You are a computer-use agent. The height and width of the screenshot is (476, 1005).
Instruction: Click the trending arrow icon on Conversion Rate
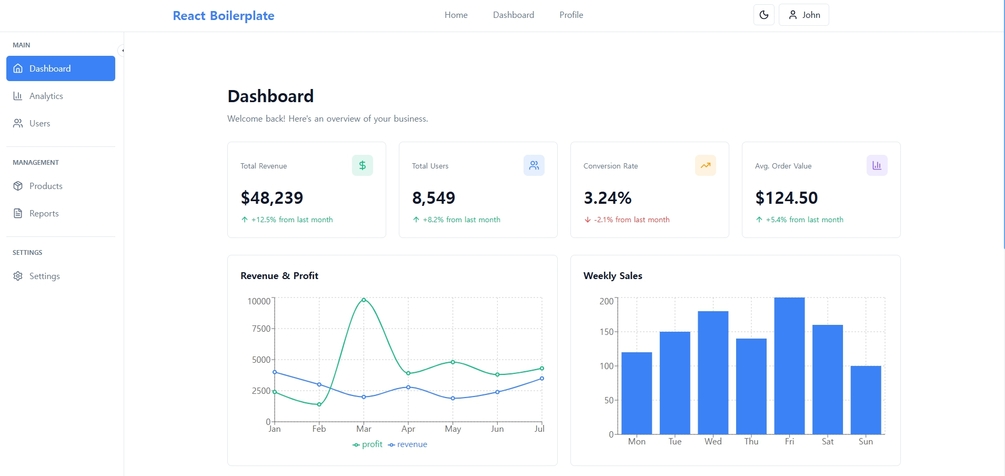(x=705, y=165)
